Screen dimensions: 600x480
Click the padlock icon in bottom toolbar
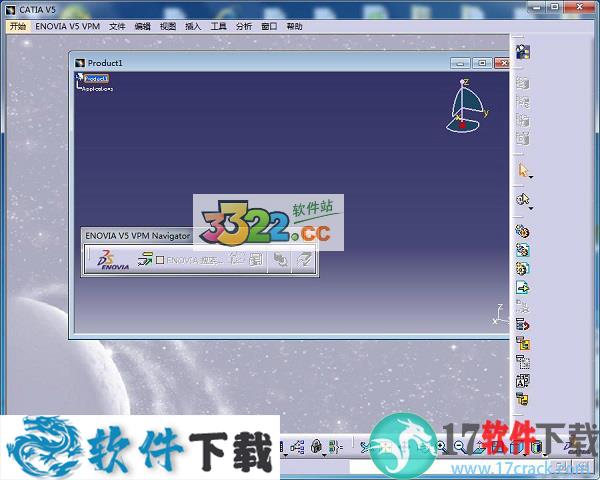click(316, 446)
